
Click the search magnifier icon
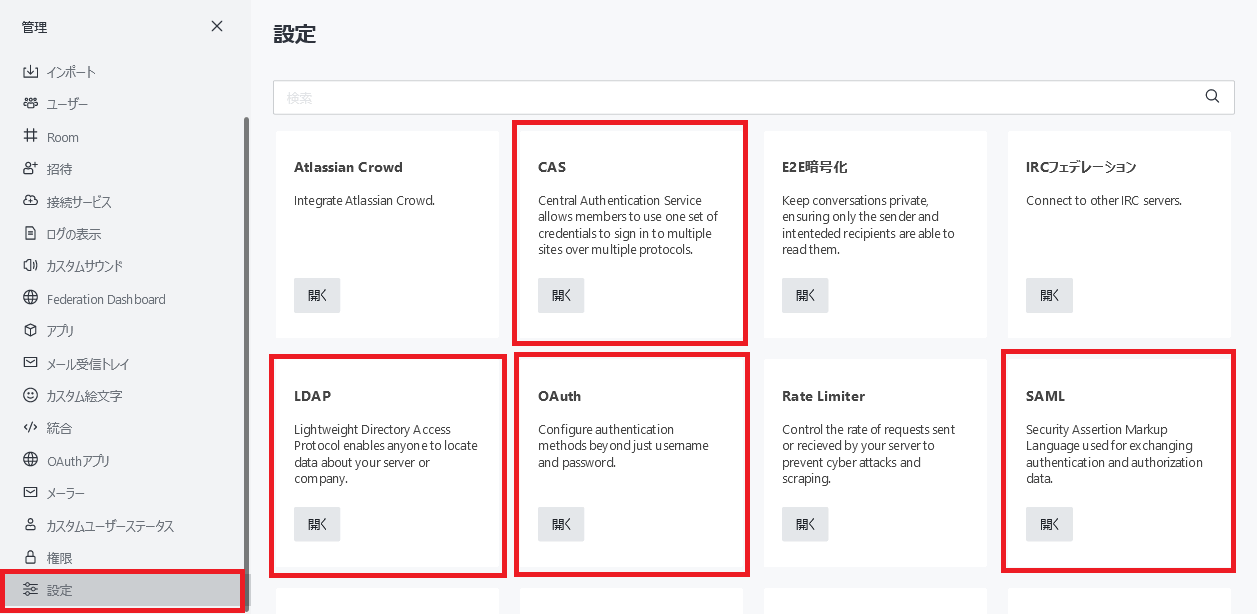(x=1212, y=97)
